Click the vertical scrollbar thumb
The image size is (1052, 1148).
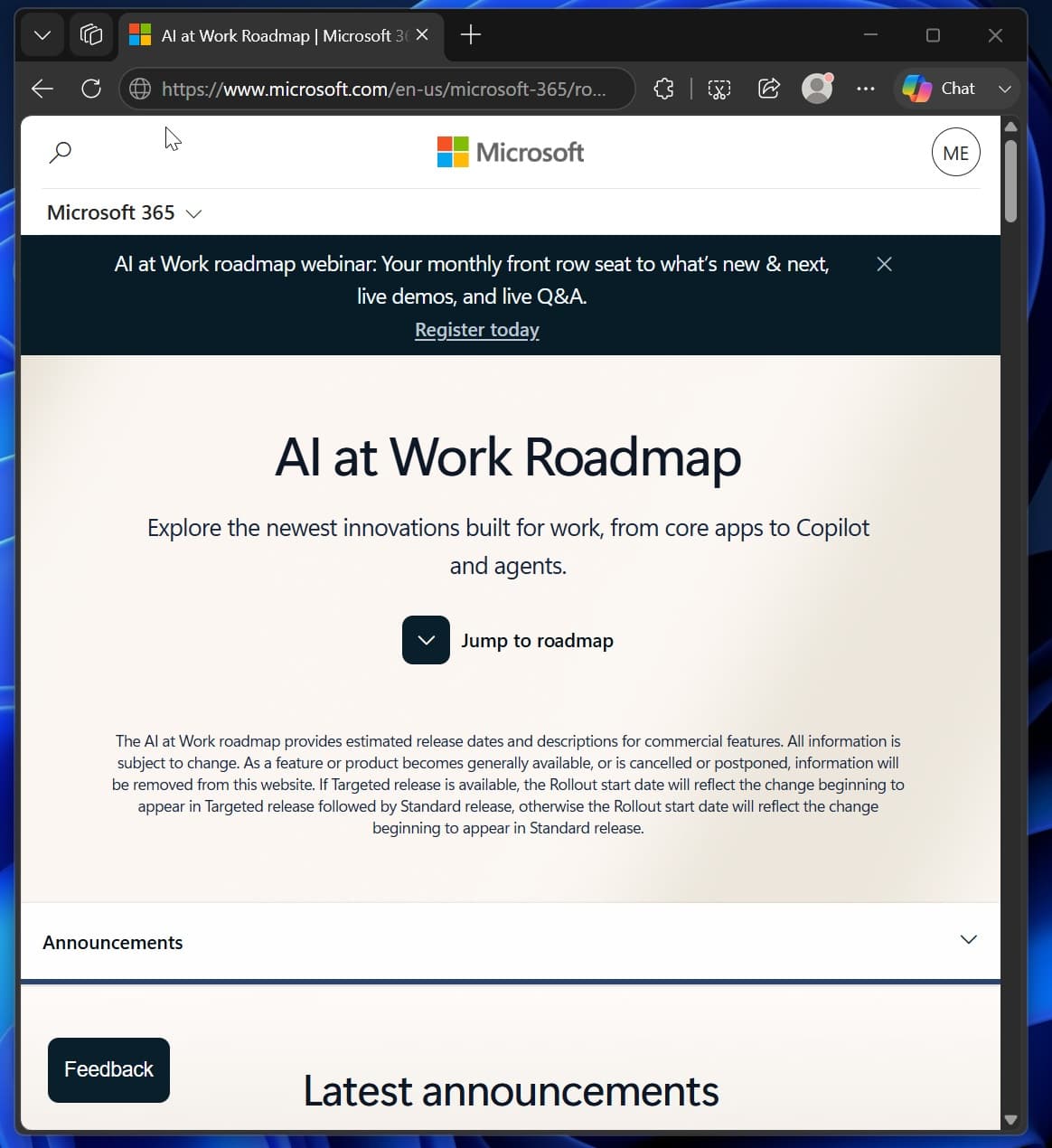click(1011, 180)
